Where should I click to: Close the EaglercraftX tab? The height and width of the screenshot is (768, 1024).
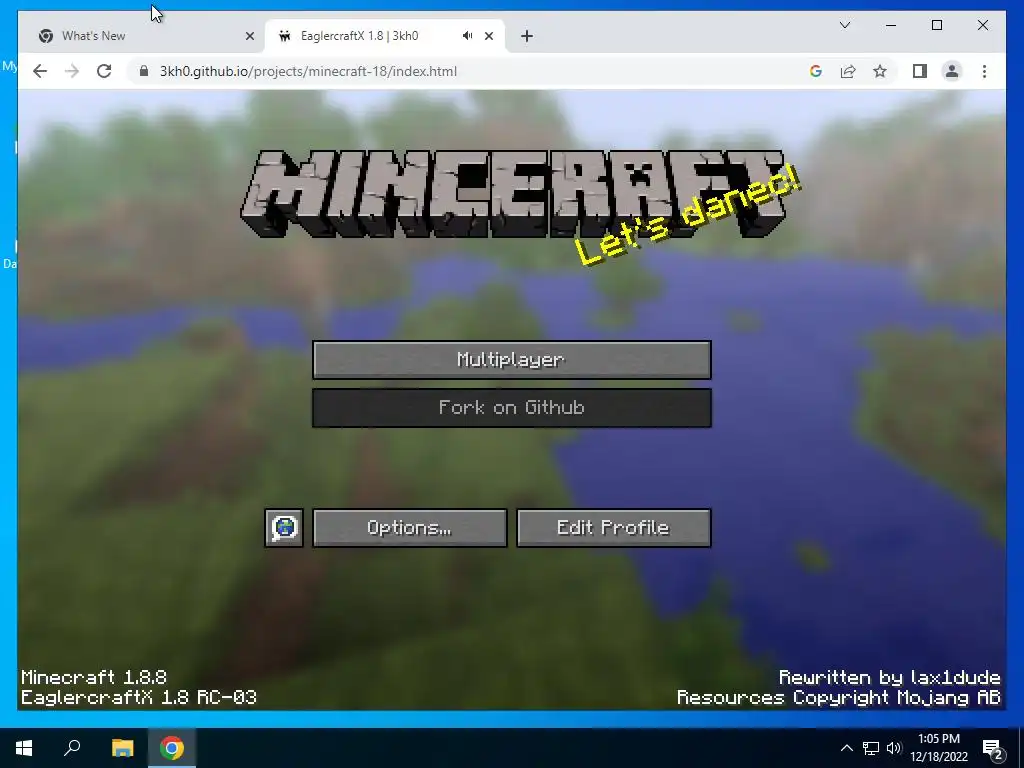488,36
